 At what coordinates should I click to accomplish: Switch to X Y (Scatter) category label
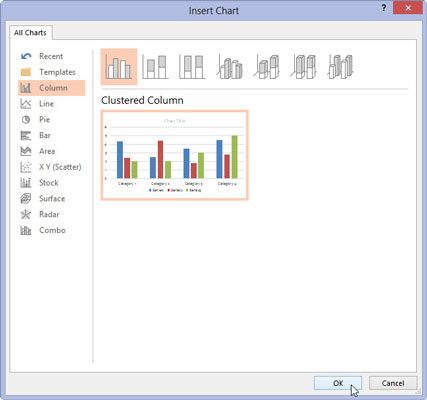point(60,167)
